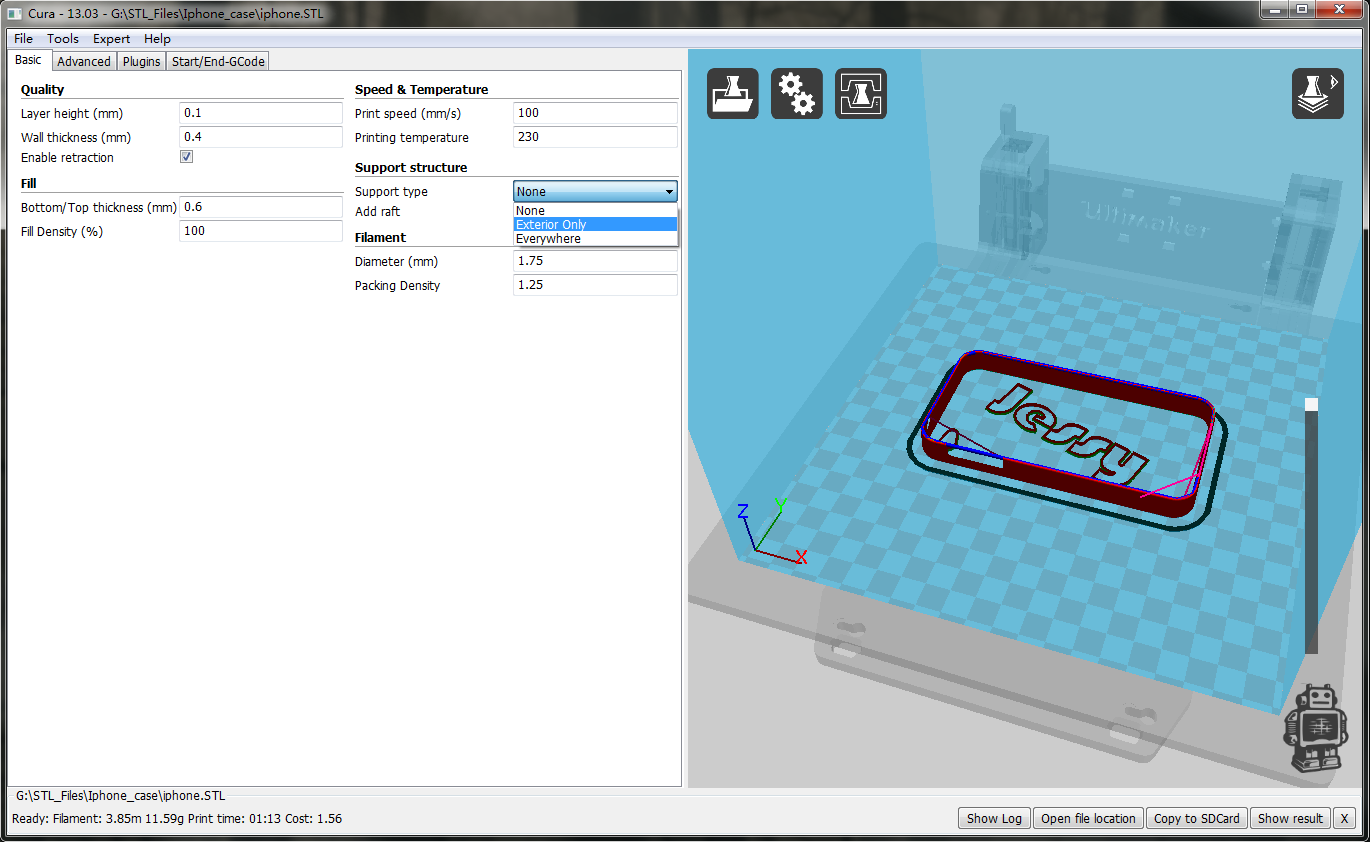Click the Layer height input field

(x=261, y=113)
